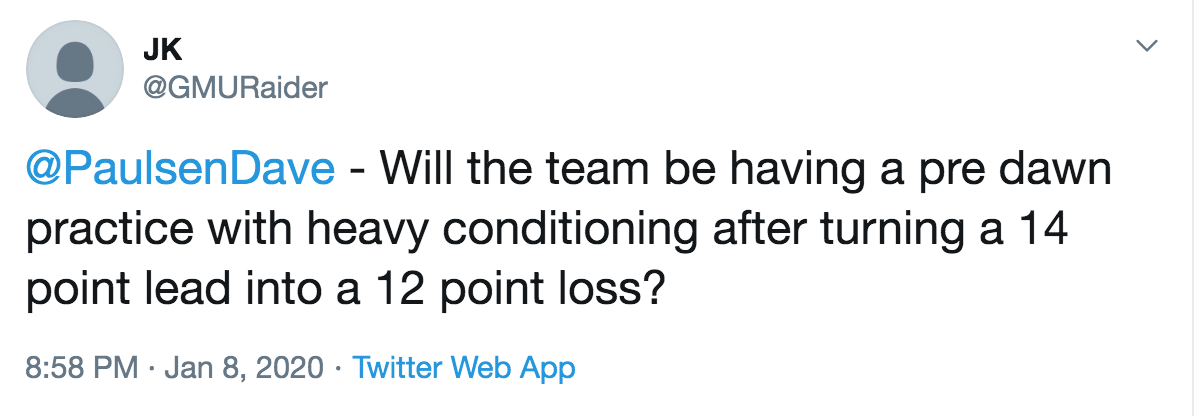Viewport: 1194px width, 416px height.
Task: Expand tweet actions via the down arrow
Action: (1146, 46)
